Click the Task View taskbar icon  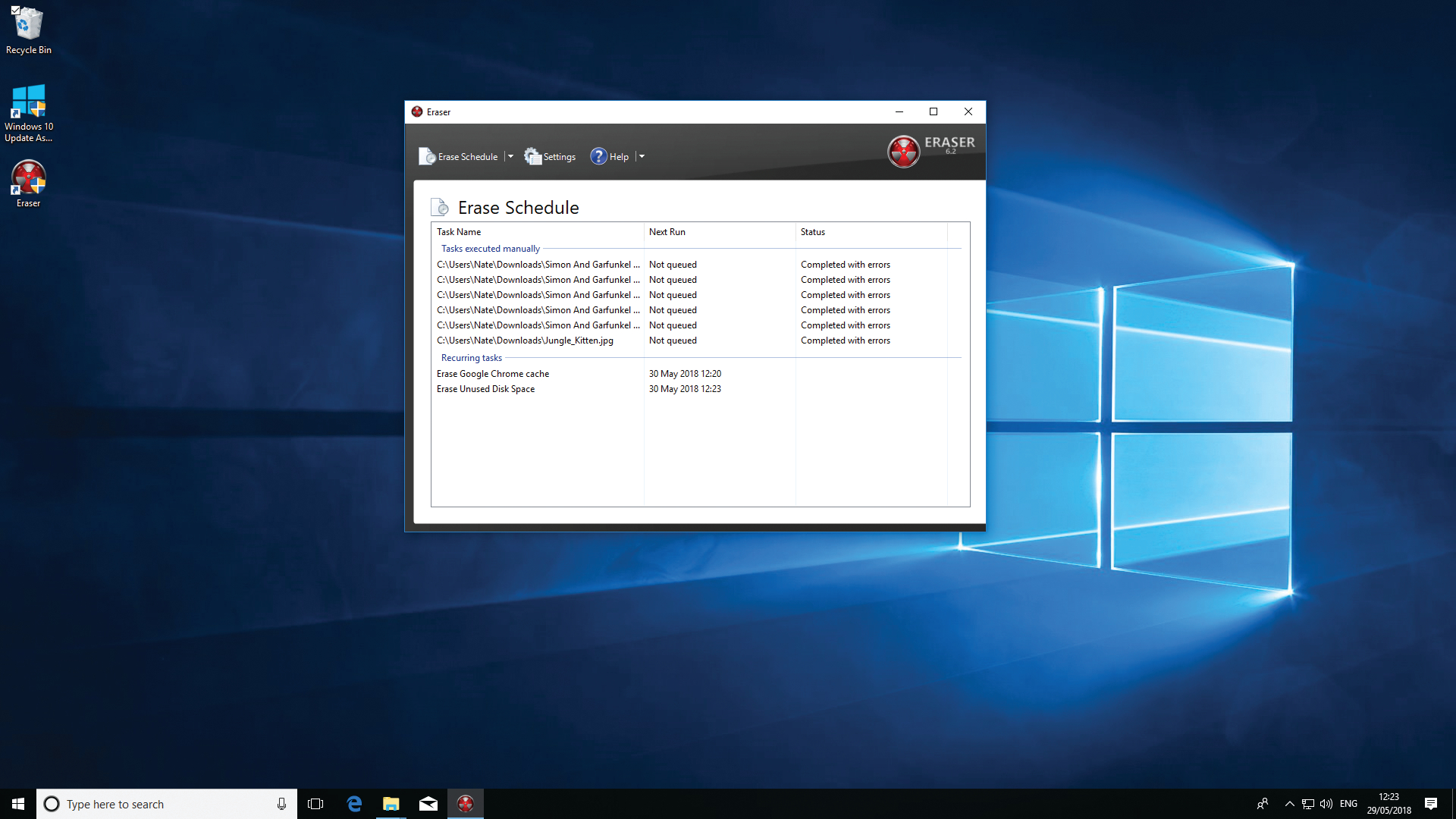point(317,804)
